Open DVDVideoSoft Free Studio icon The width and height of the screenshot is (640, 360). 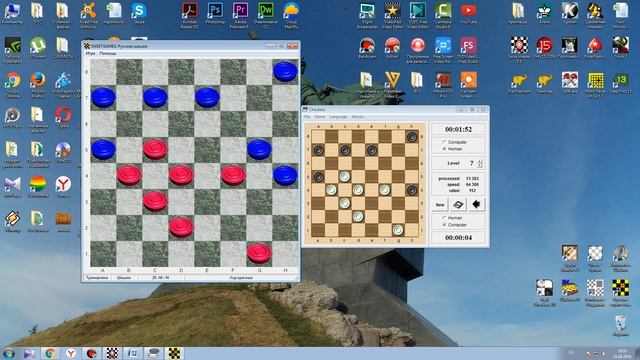click(468, 49)
